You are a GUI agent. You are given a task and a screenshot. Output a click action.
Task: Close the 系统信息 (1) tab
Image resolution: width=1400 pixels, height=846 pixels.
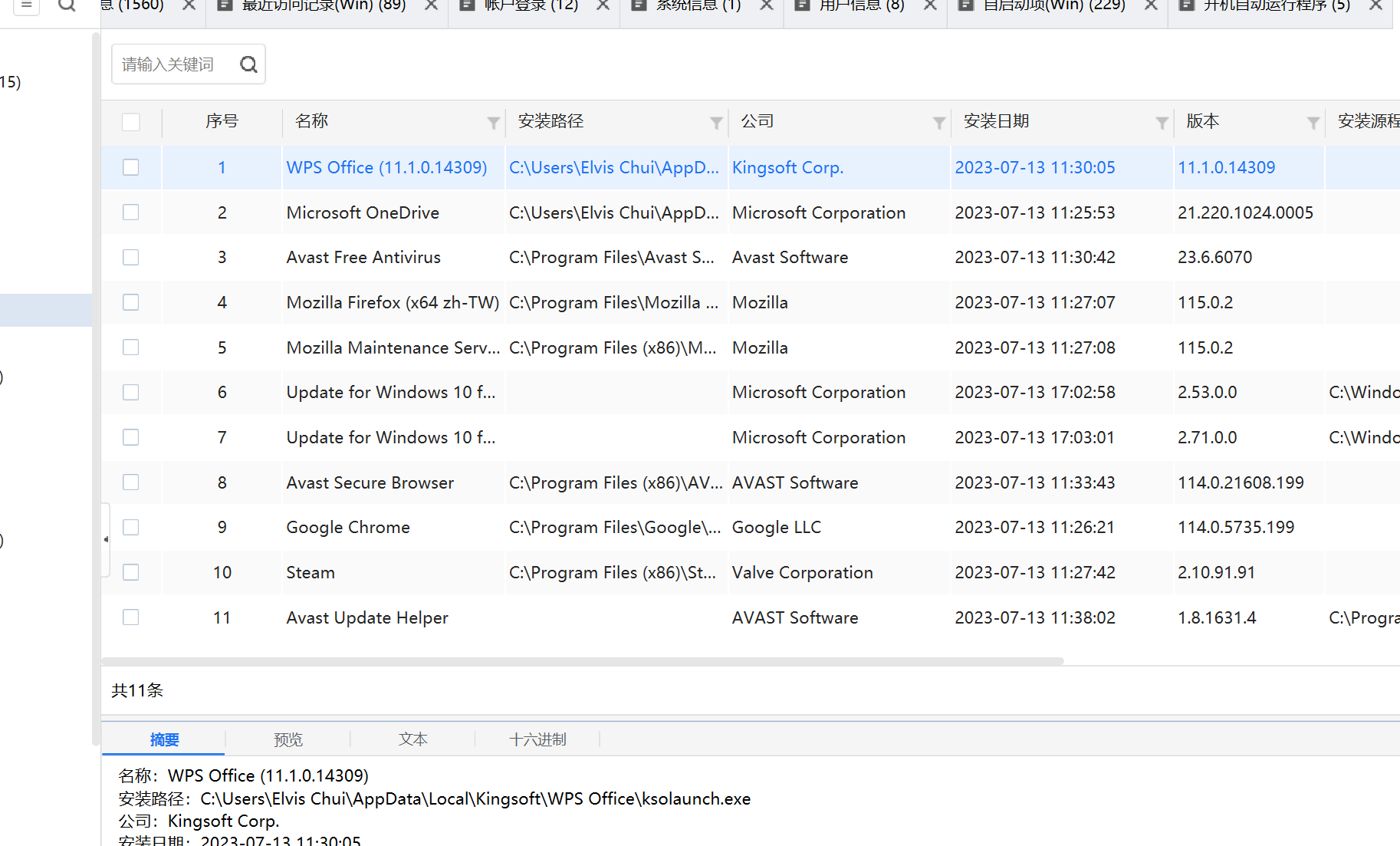tap(767, 5)
